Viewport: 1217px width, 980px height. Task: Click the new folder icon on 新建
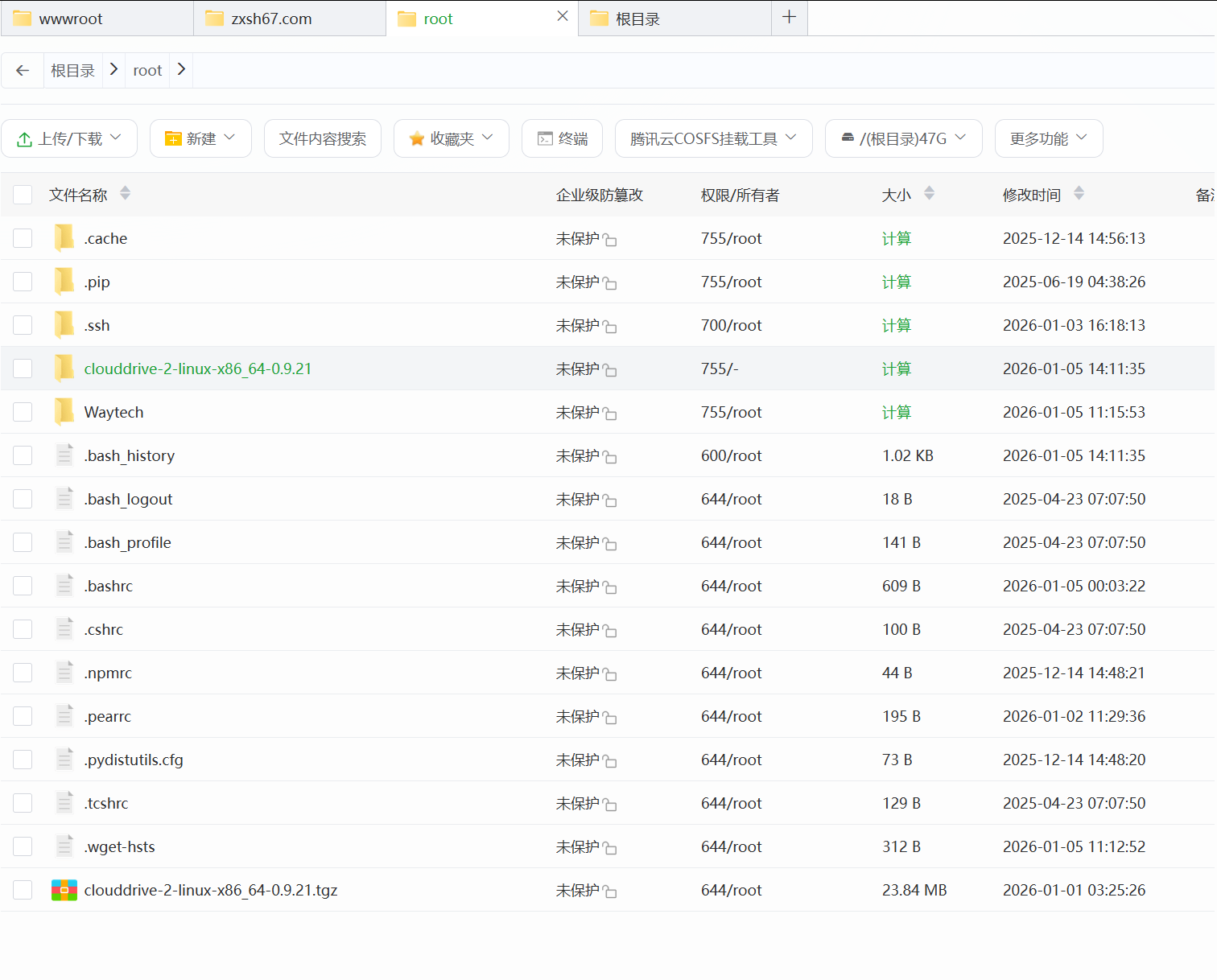[x=173, y=138]
